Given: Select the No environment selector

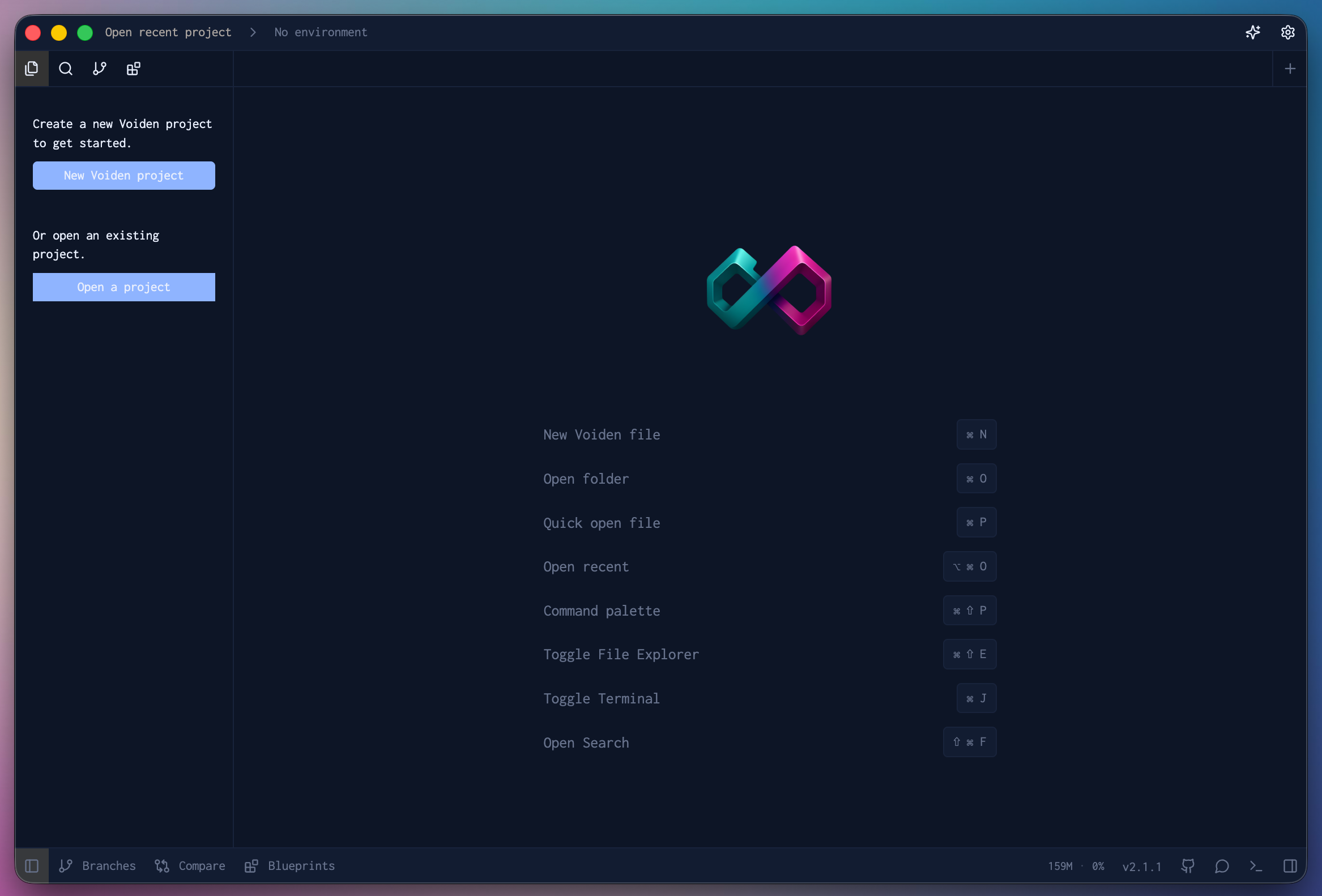Looking at the screenshot, I should 321,32.
